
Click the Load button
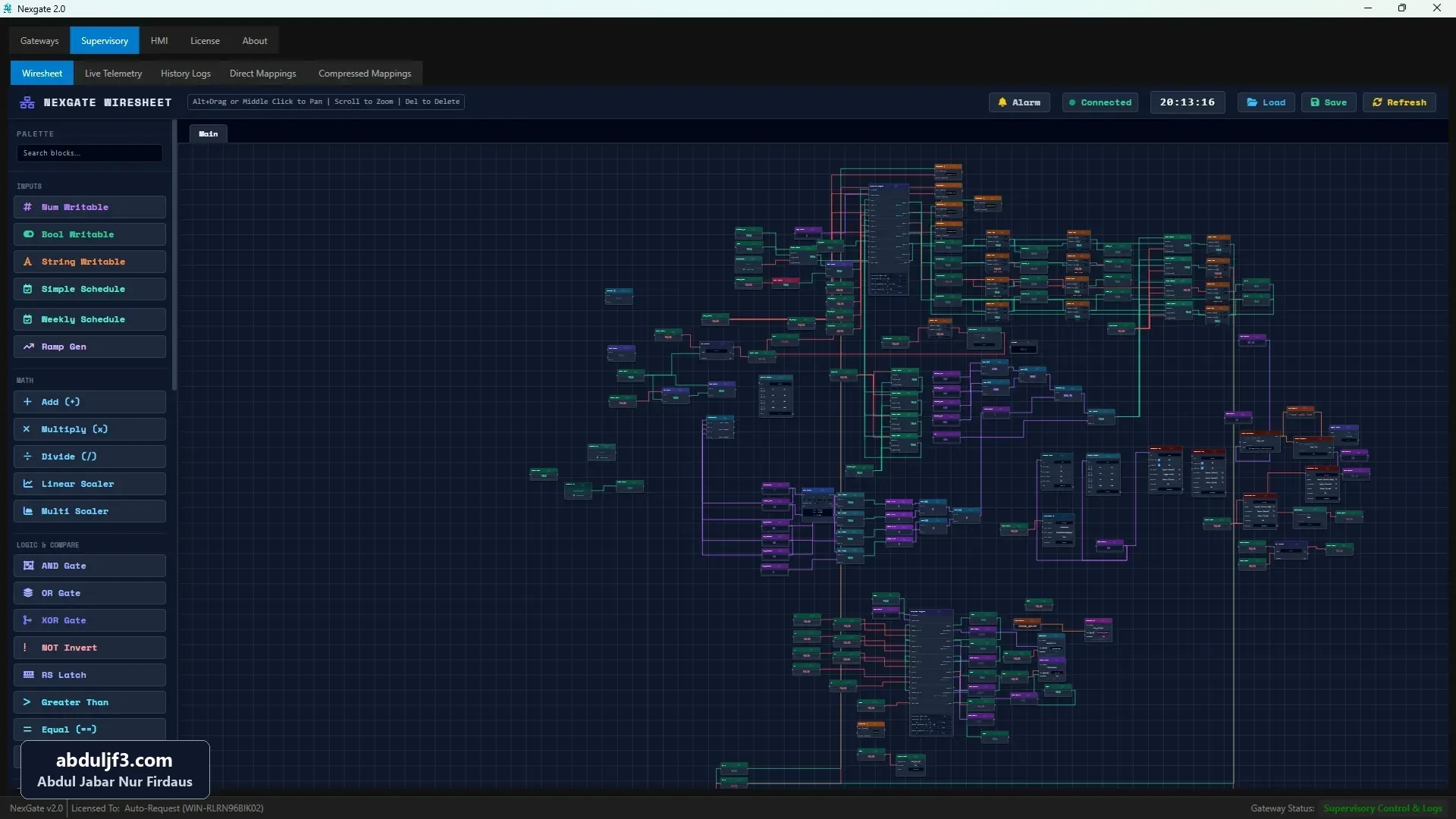(1266, 102)
